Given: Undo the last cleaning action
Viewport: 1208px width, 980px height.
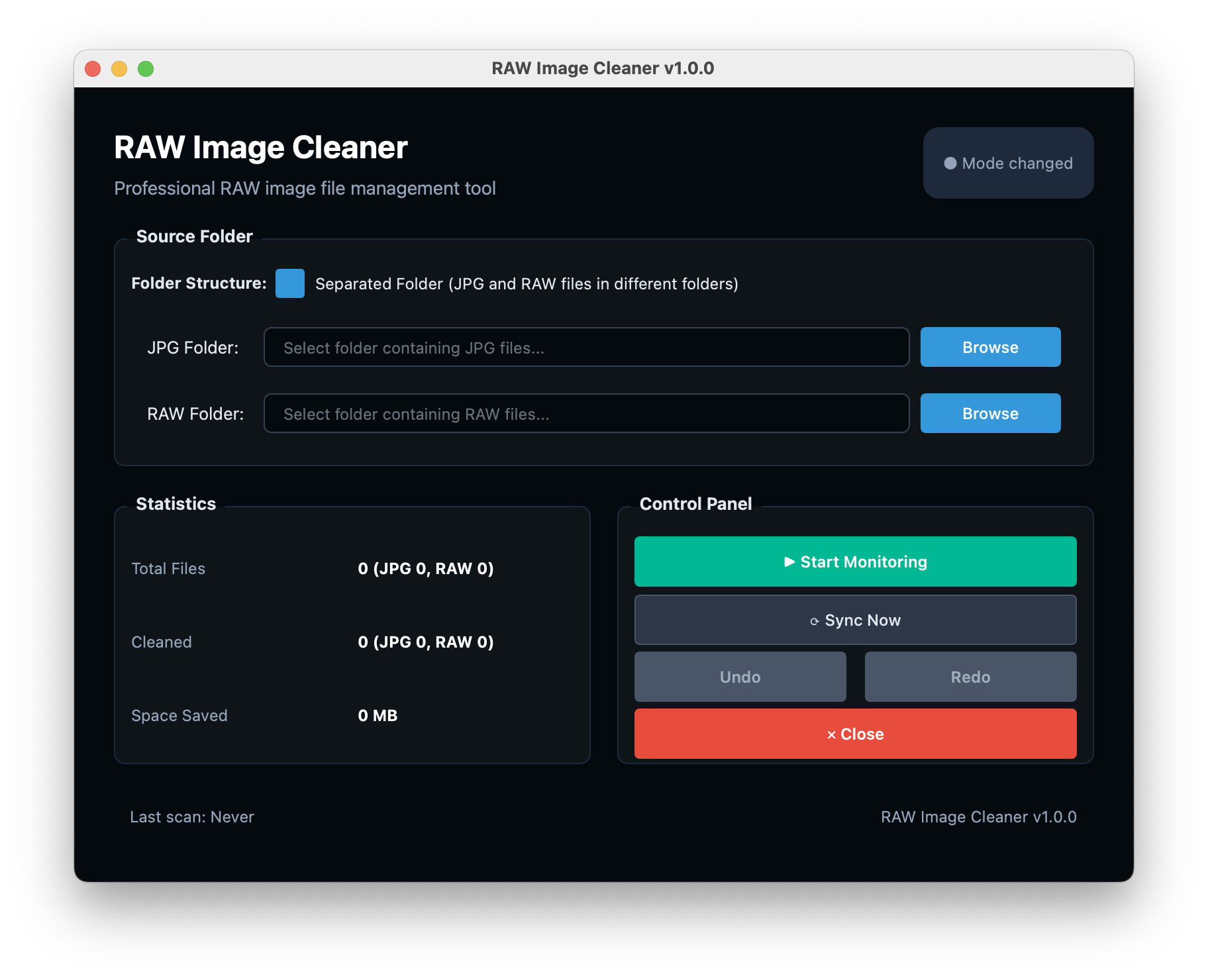Looking at the screenshot, I should [740, 677].
